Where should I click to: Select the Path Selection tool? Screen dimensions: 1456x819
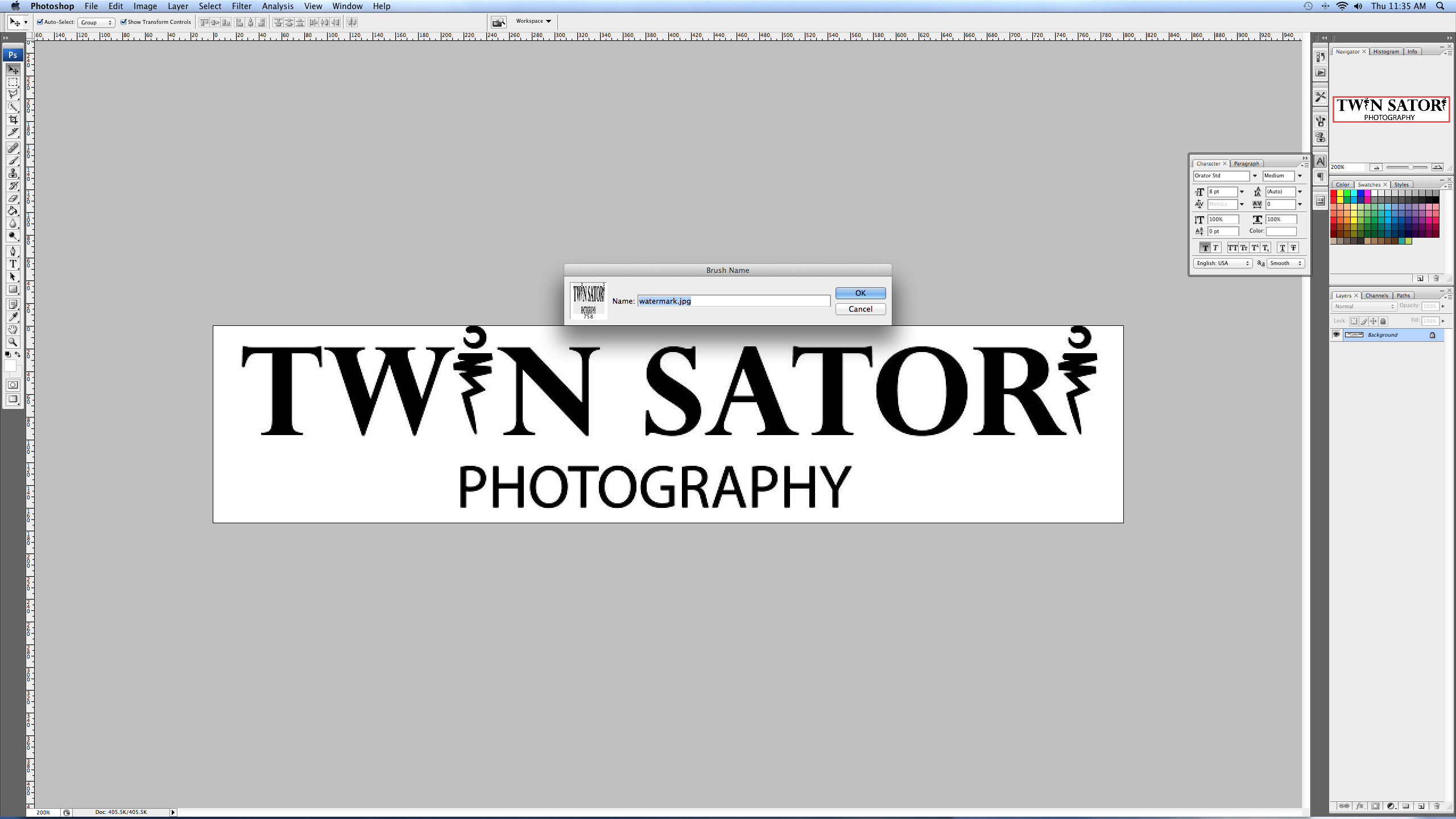(13, 276)
